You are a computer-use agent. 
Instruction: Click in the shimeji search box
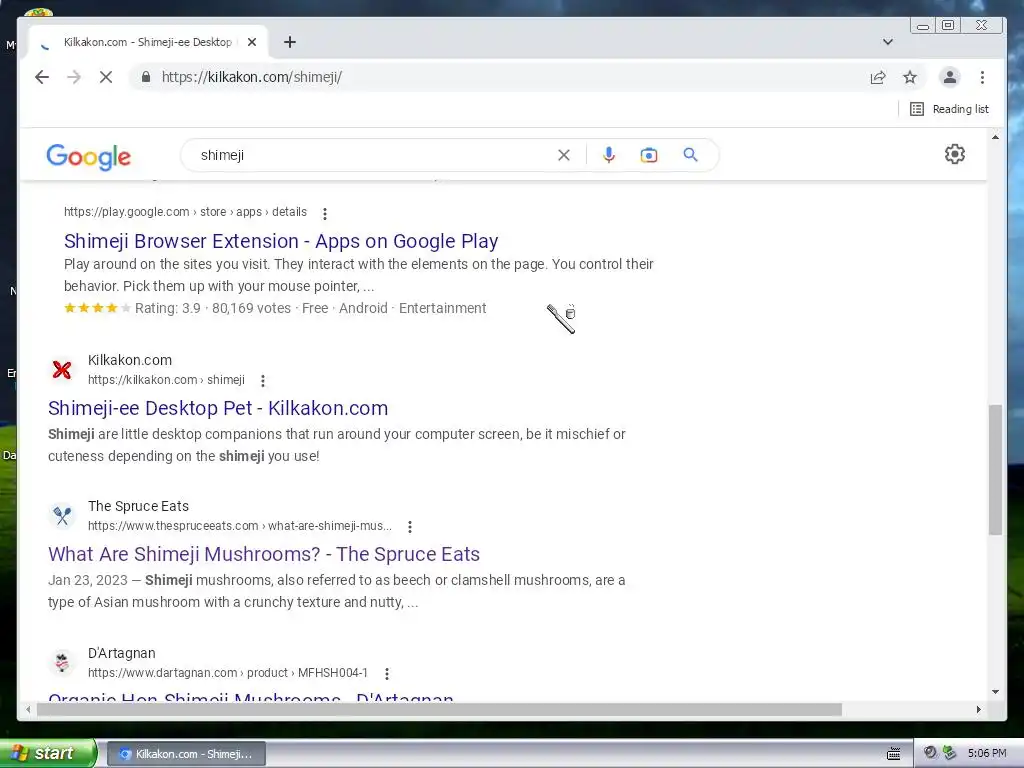coord(372,155)
